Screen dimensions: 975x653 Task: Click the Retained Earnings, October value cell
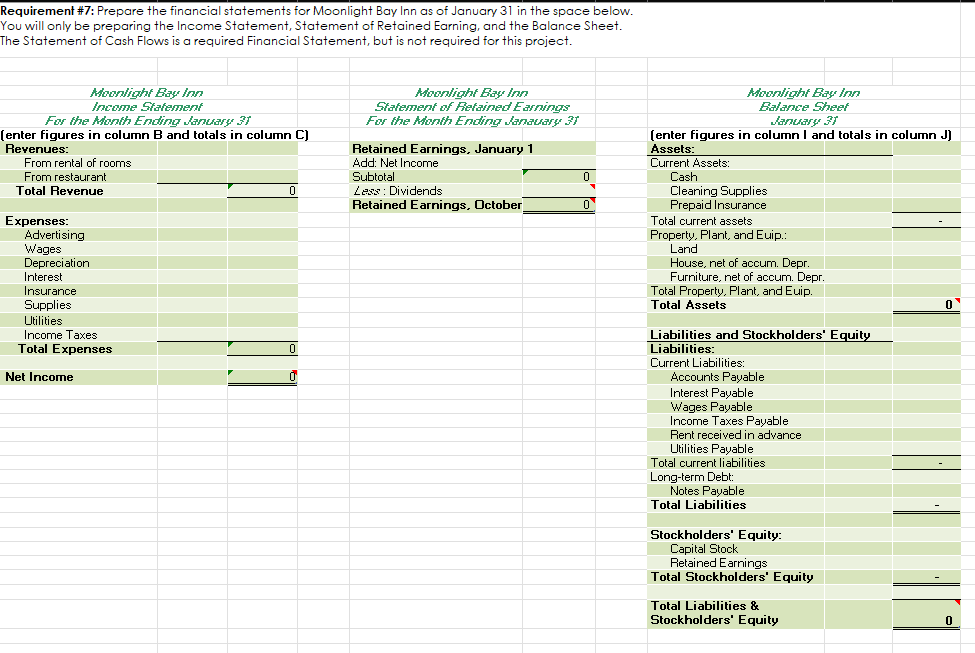[x=558, y=205]
